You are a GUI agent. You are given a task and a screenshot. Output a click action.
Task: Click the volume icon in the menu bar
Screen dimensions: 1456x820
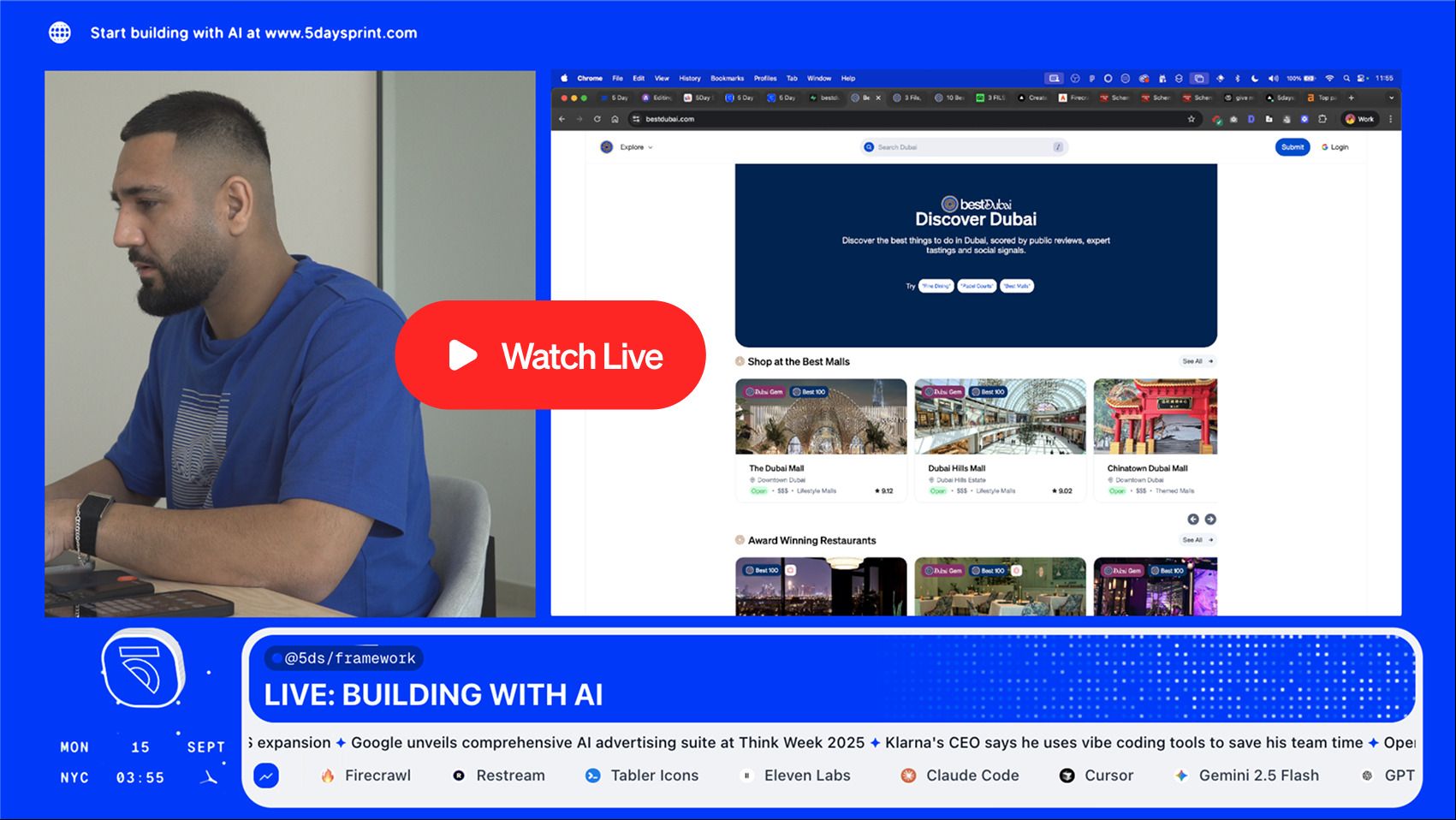coord(1273,78)
